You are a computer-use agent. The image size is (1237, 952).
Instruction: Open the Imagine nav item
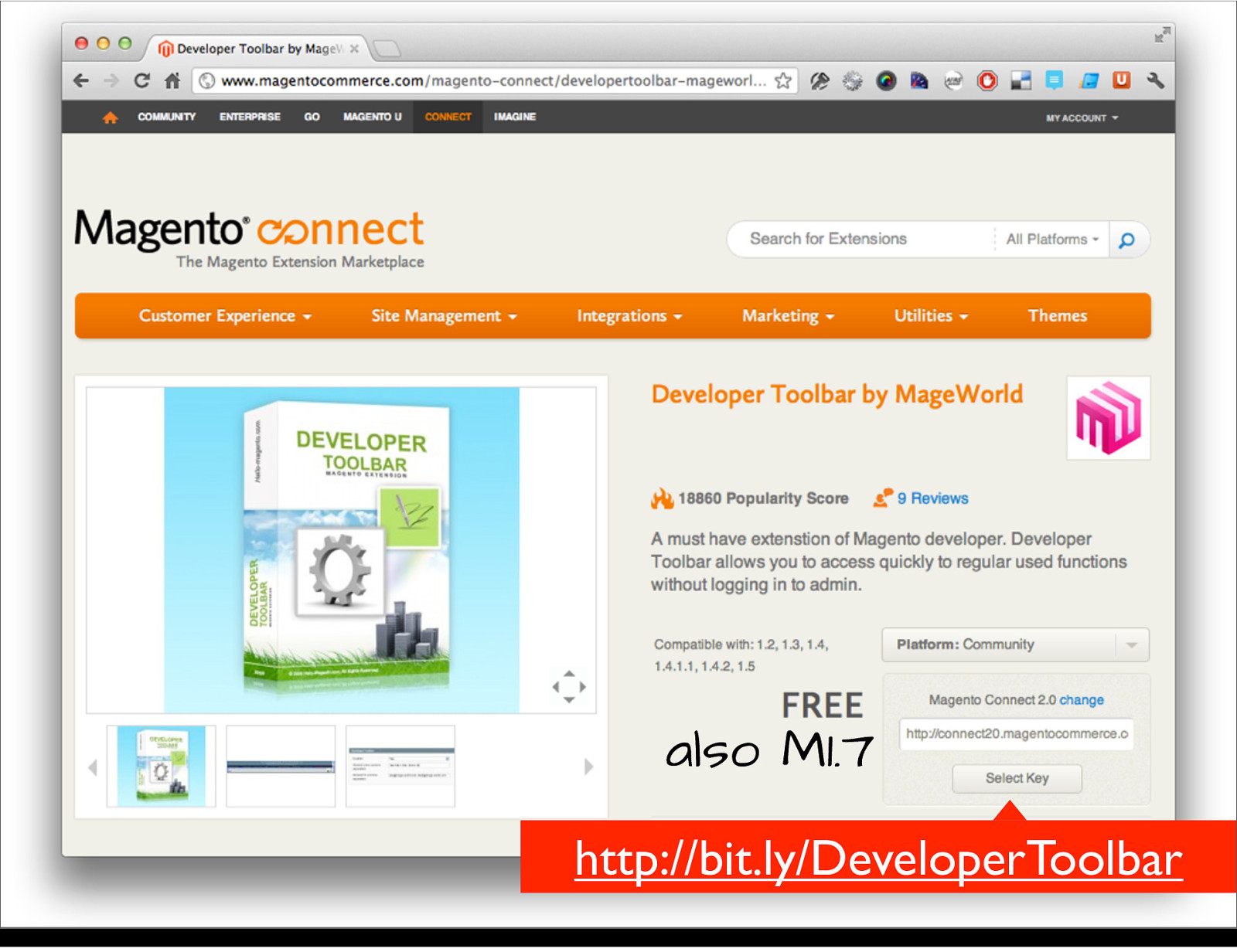click(x=515, y=117)
